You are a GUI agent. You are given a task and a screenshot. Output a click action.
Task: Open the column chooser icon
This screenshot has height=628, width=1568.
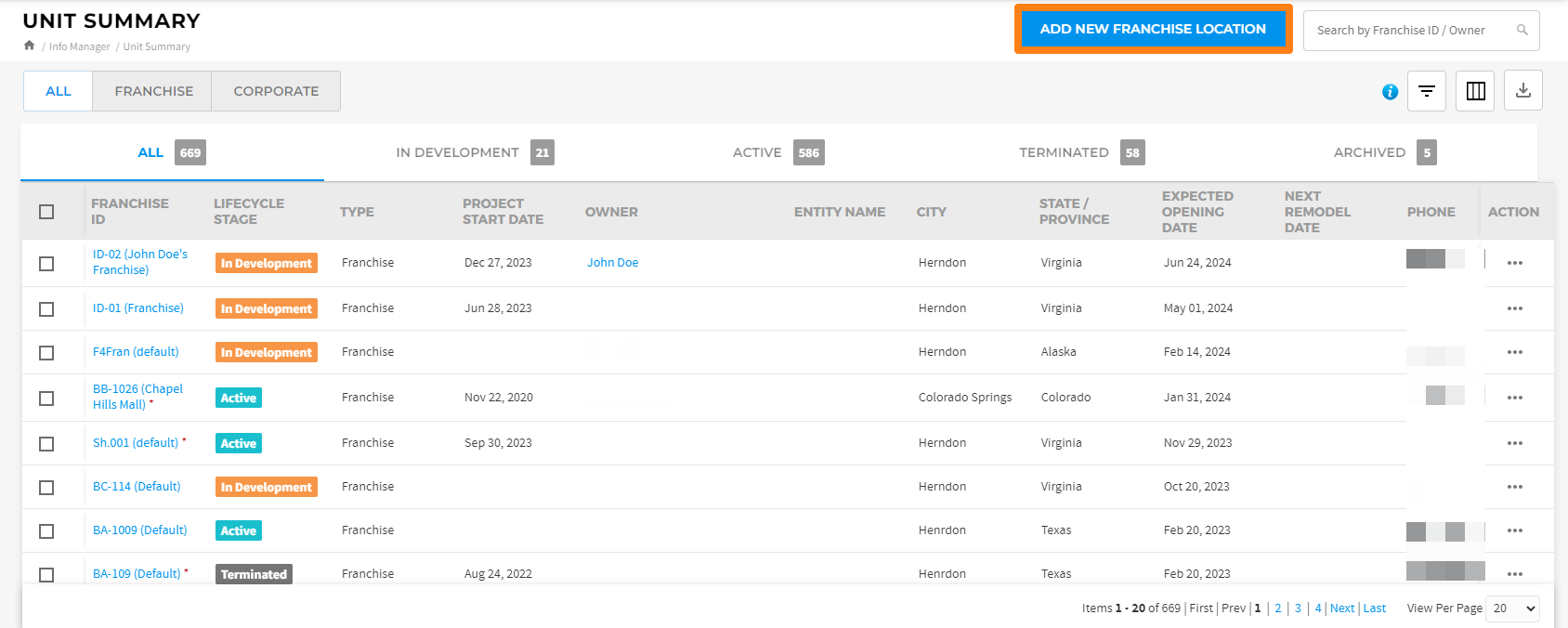pos(1475,91)
